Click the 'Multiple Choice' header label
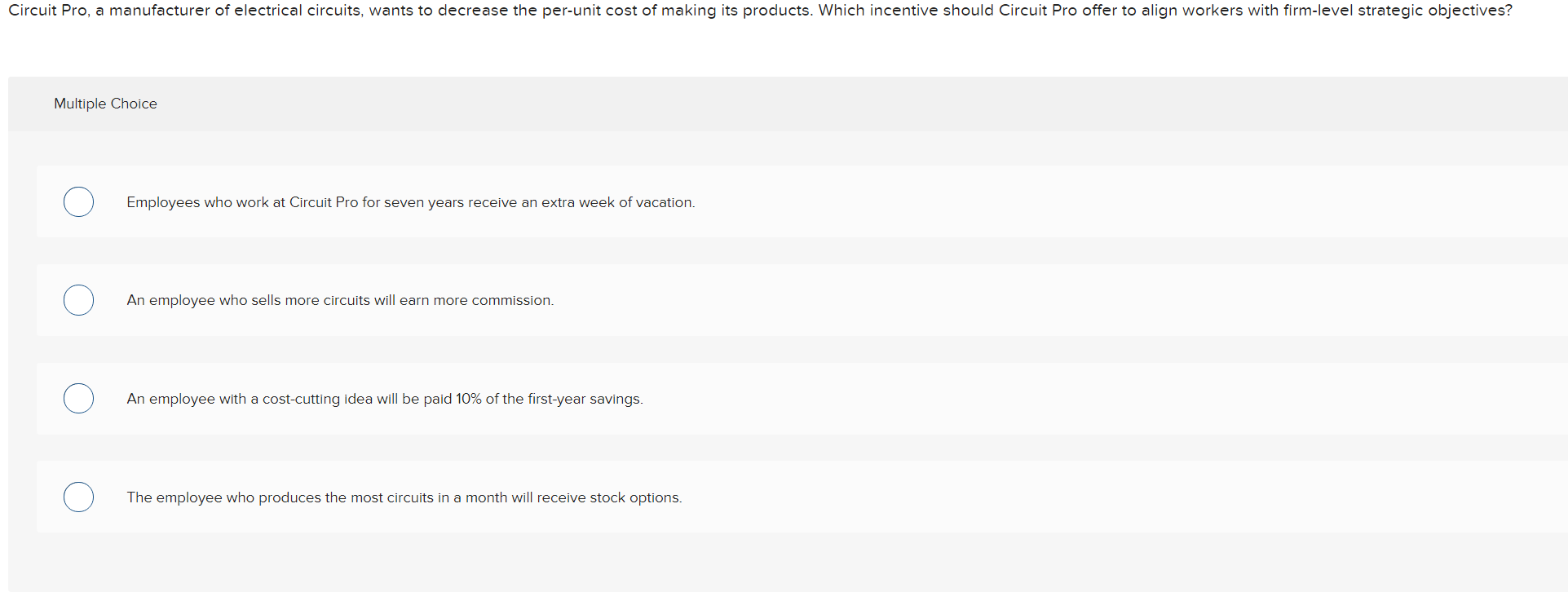This screenshot has width=1568, height=601. (105, 104)
